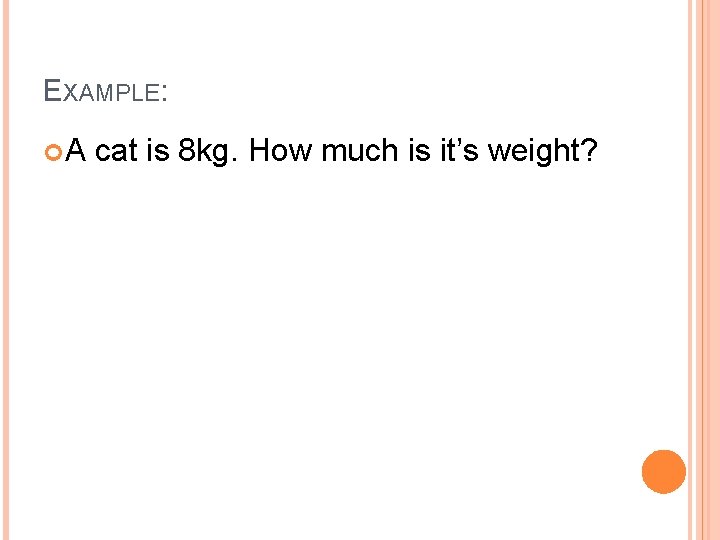
Task: Click the digit "8" in "8kg."
Action: tap(185, 152)
